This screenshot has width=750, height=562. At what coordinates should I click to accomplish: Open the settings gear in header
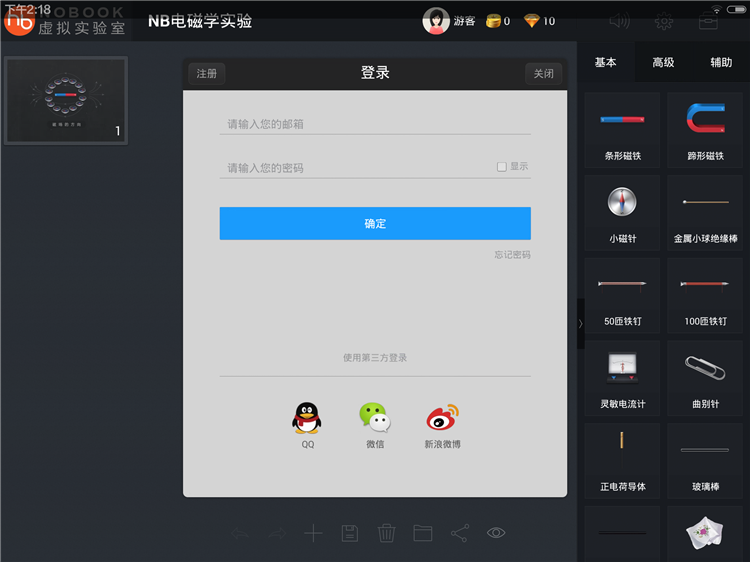(664, 21)
